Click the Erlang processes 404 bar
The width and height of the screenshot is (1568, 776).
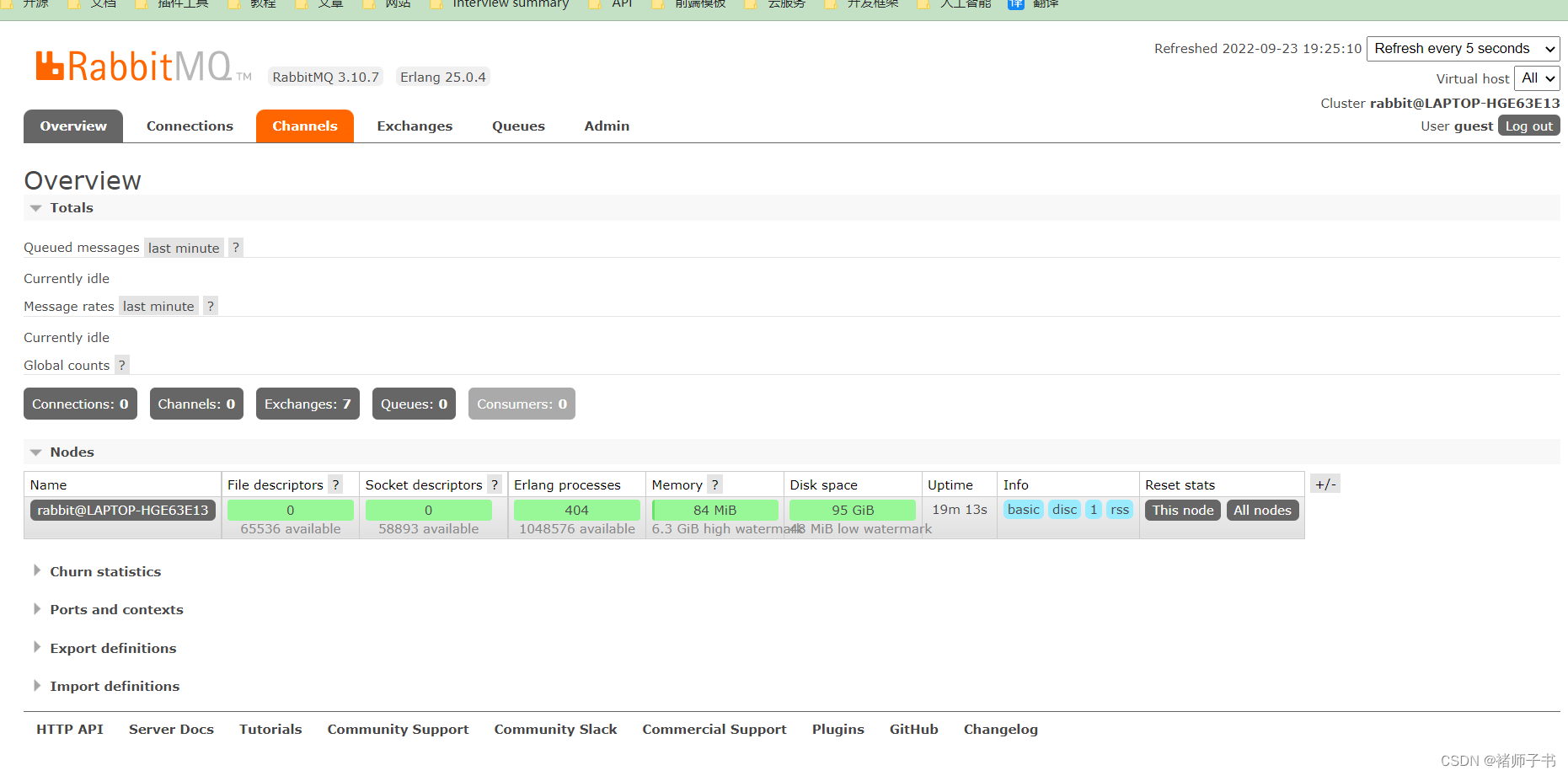[577, 510]
